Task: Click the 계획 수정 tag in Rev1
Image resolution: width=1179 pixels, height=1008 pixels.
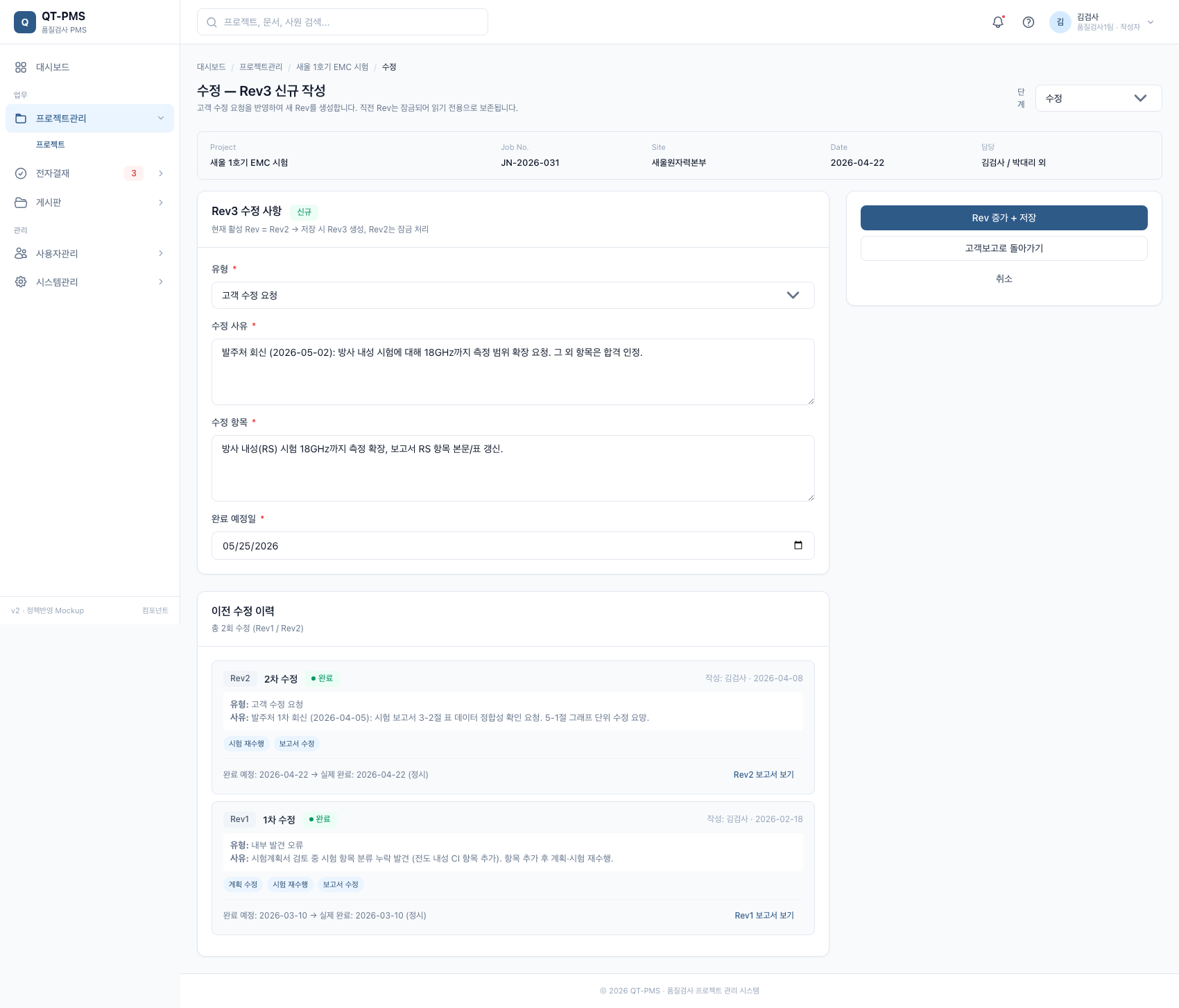Action: [x=243, y=885]
